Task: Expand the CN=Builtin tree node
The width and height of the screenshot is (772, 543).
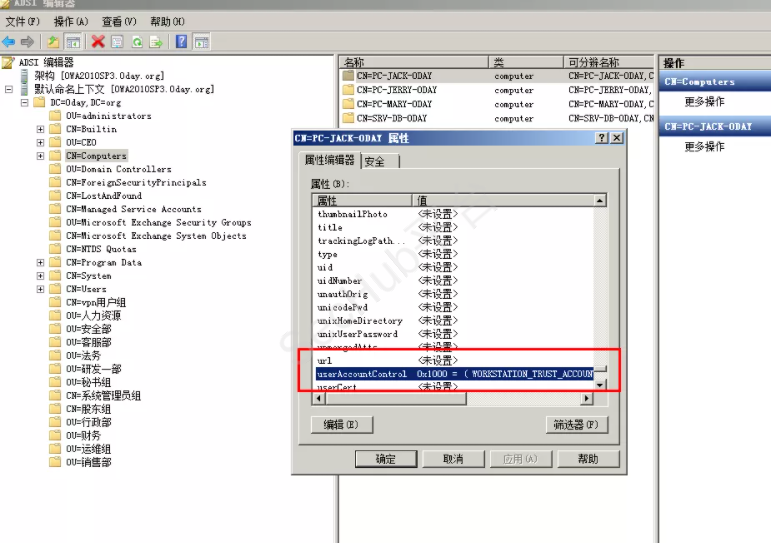Action: pos(40,129)
